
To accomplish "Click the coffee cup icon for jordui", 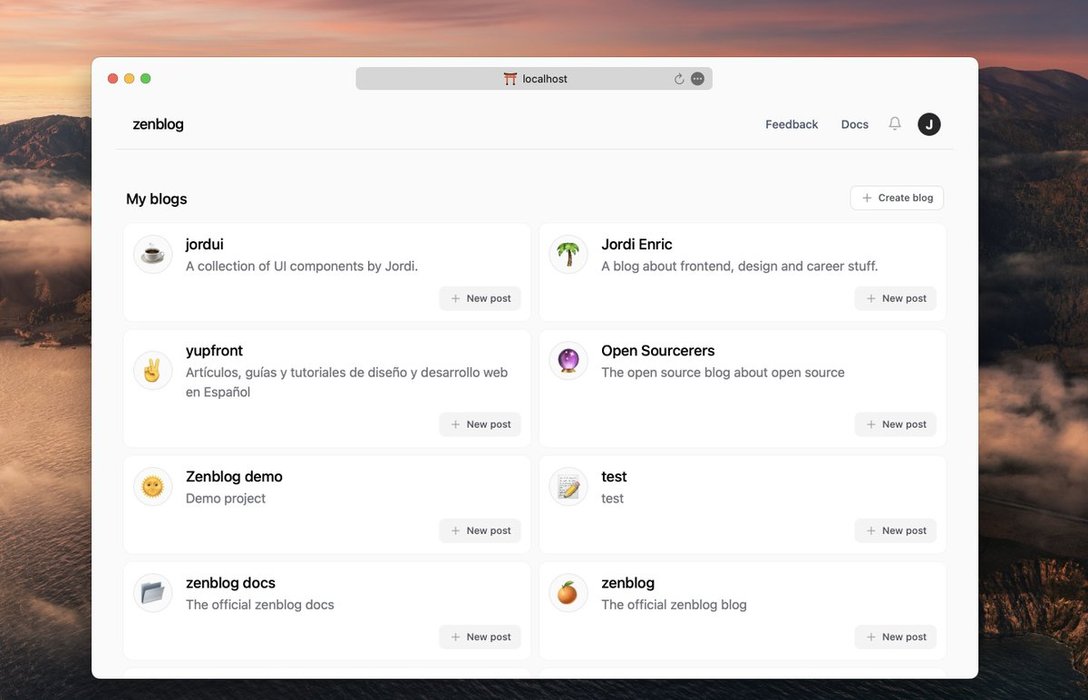I will click(x=153, y=255).
